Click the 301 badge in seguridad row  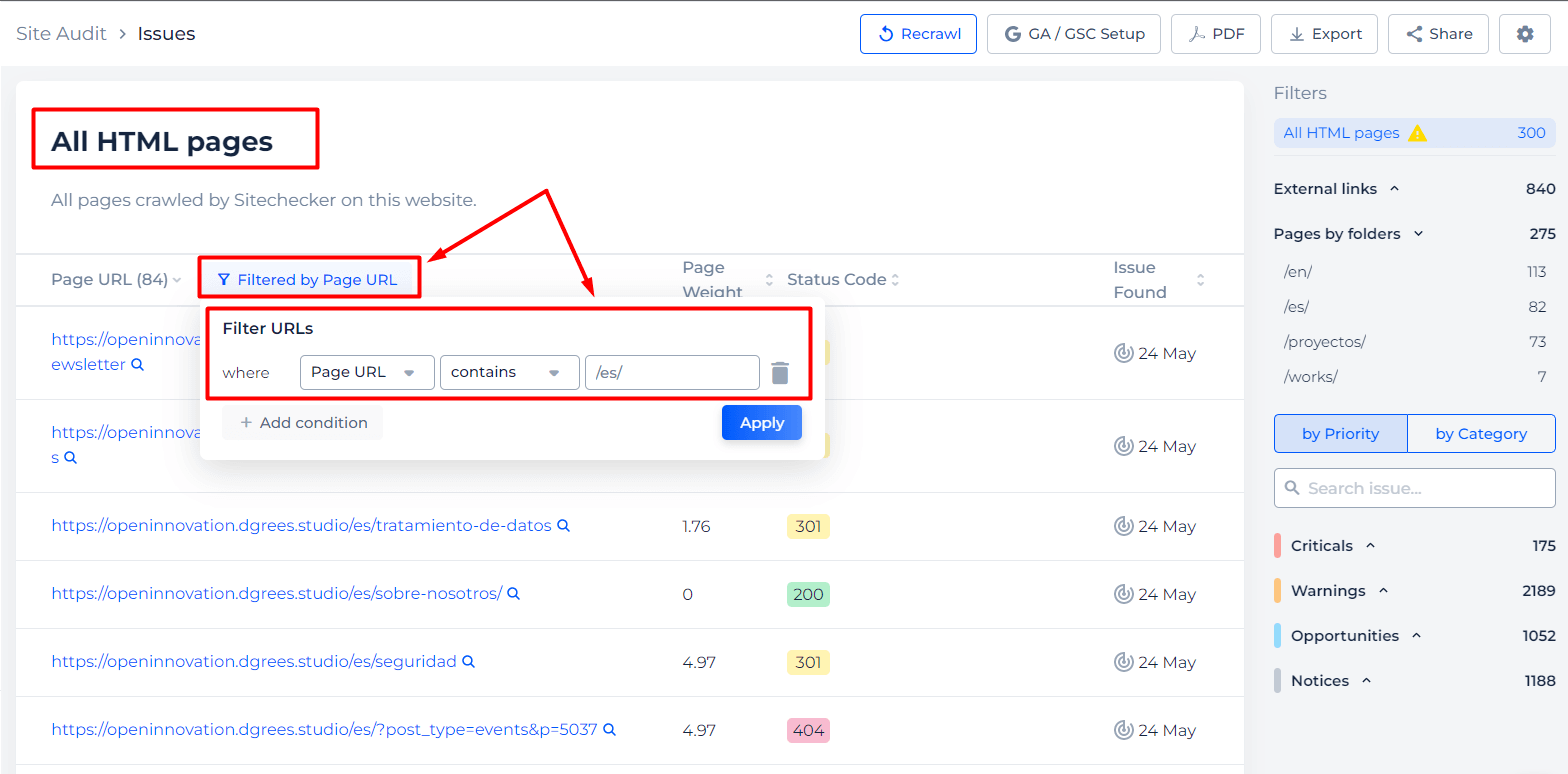[x=808, y=662]
